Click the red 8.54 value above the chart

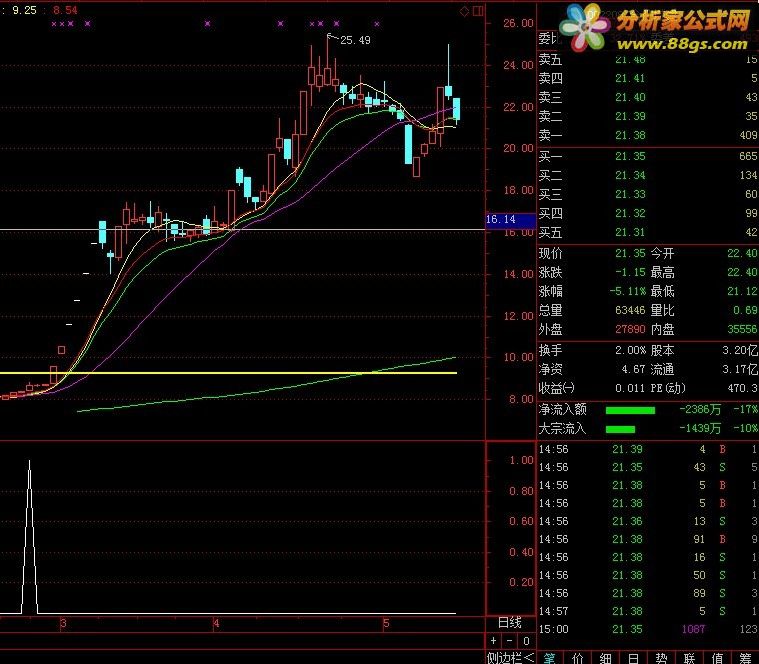coord(65,10)
